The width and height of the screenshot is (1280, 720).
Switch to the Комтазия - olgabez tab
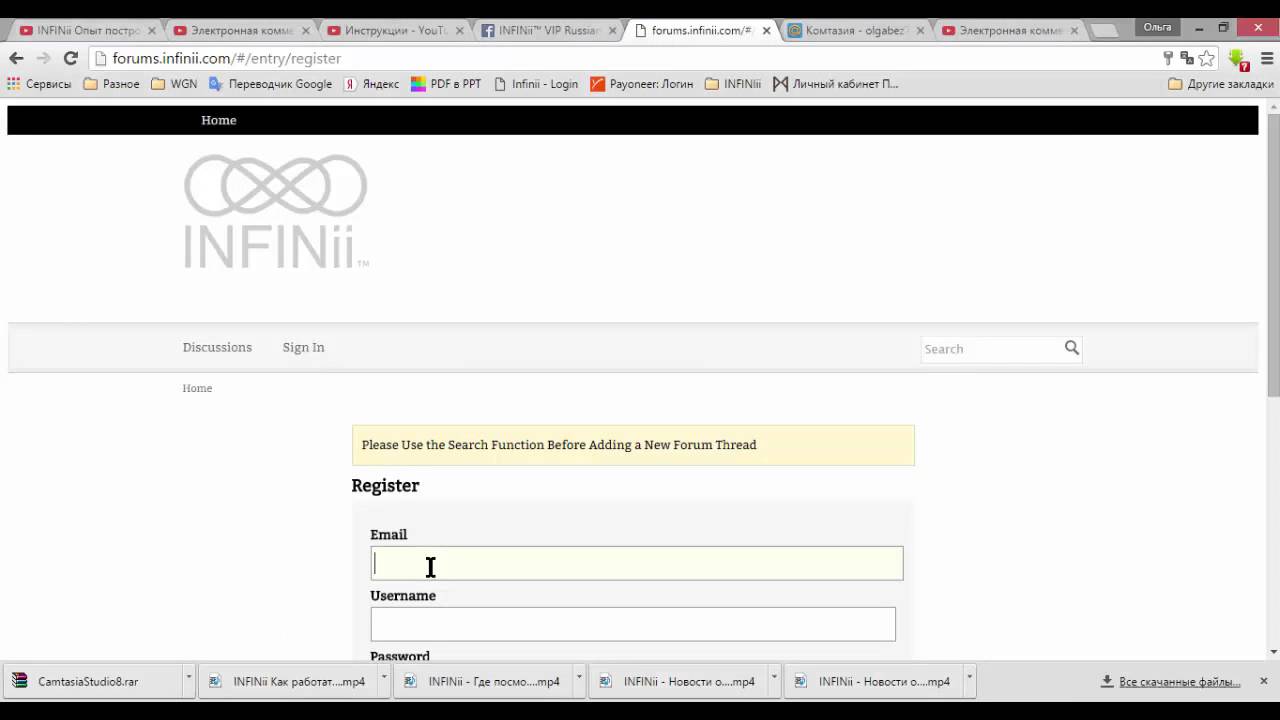coord(853,30)
